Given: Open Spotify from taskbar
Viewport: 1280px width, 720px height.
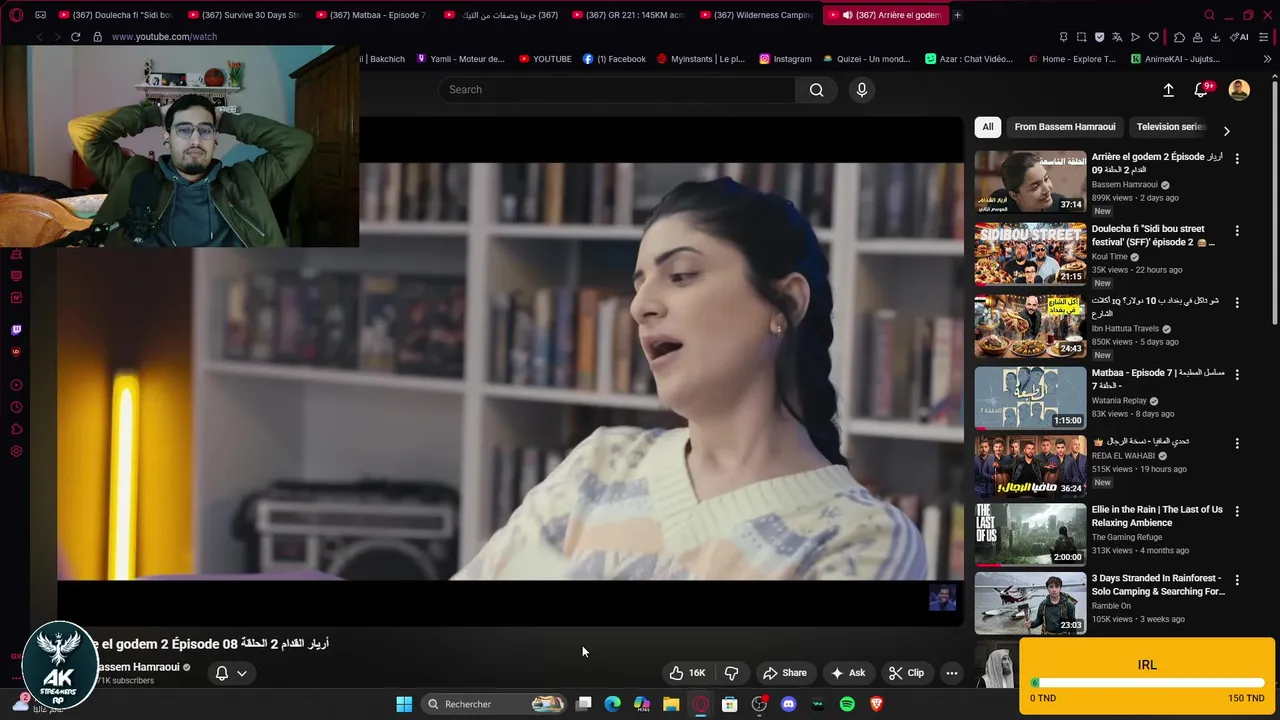Looking at the screenshot, I should click(847, 704).
